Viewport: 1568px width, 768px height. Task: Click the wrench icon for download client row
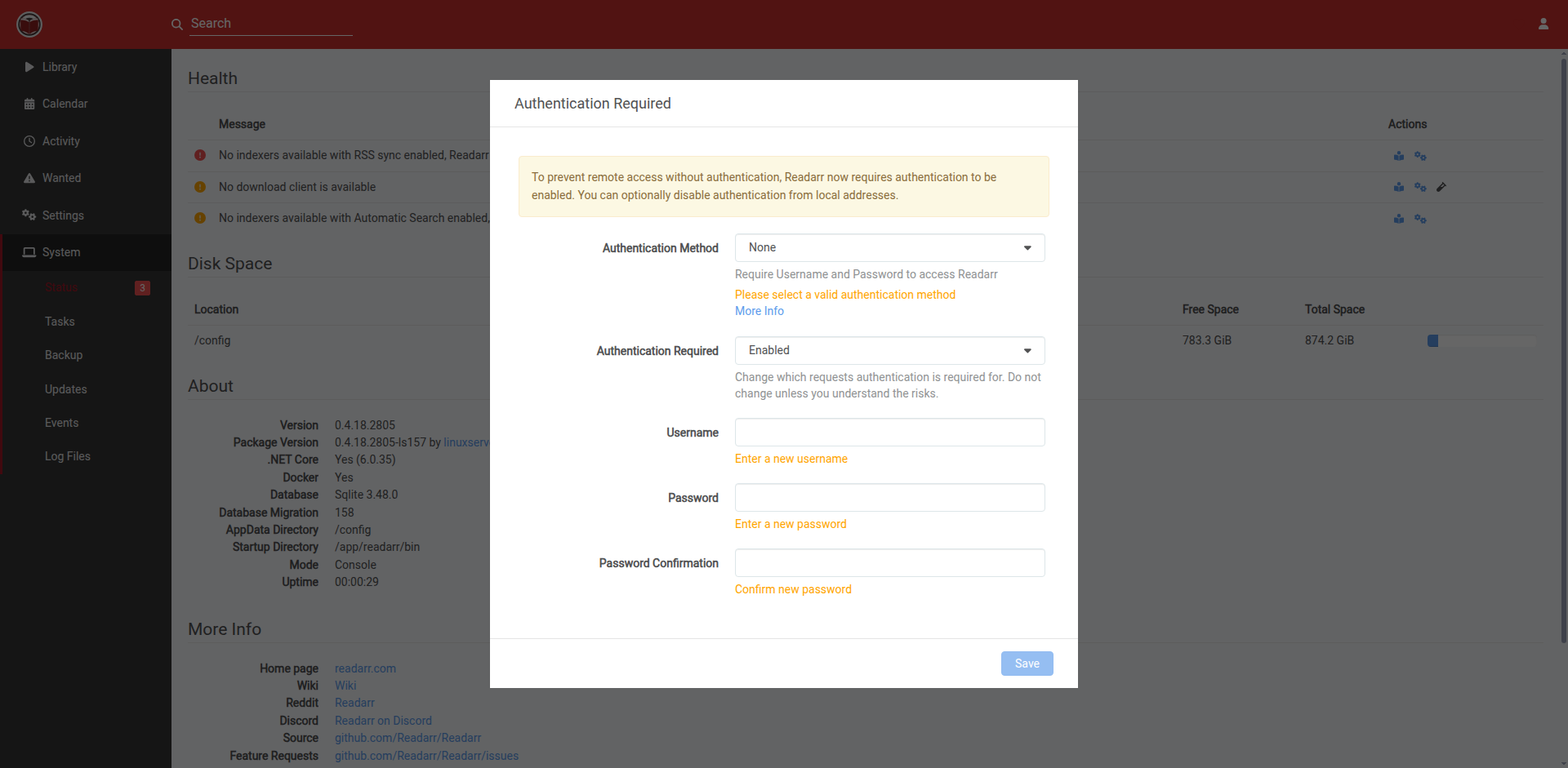[1441, 187]
